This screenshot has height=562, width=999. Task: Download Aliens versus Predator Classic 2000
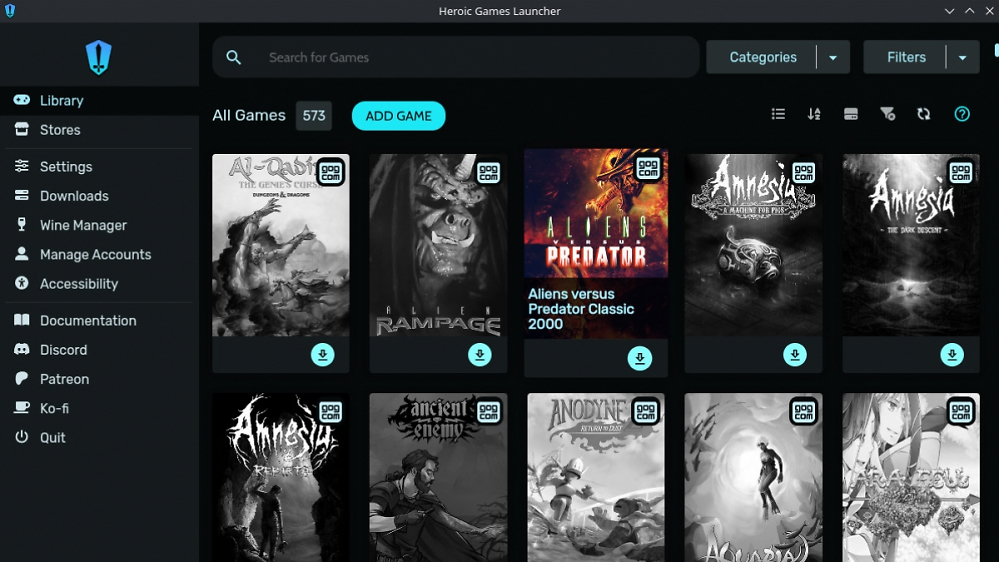coord(640,358)
